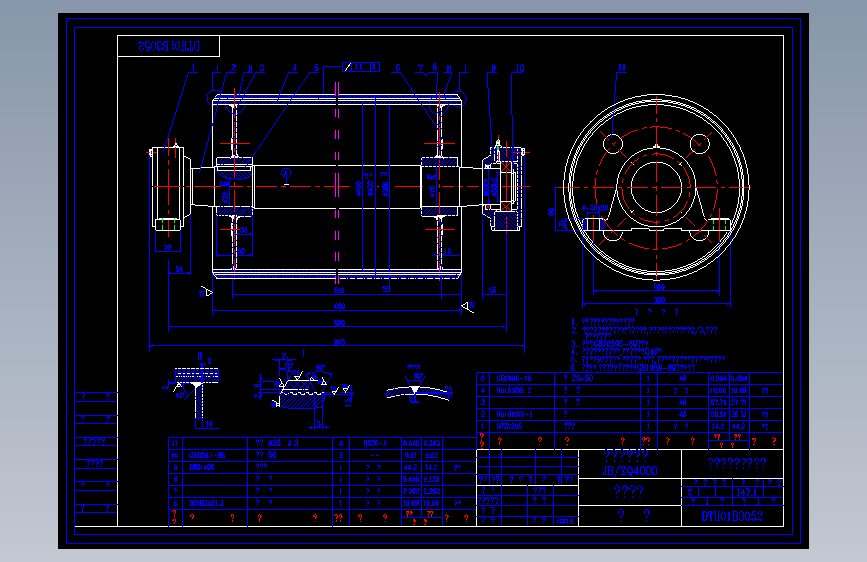Image resolution: width=867 pixels, height=562 pixels.
Task: Click the 600 drum length dimension
Action: [x=339, y=306]
